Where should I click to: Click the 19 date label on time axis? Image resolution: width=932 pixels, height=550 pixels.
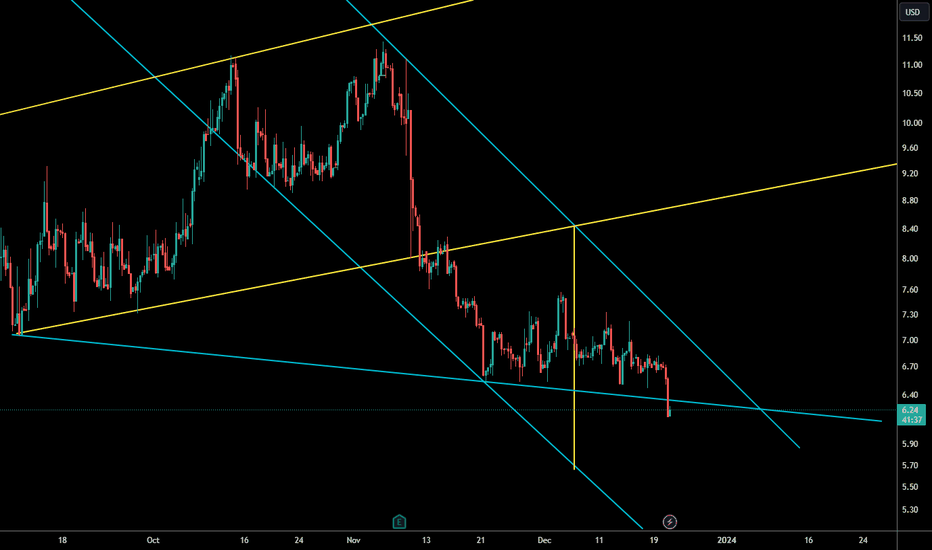tap(654, 540)
